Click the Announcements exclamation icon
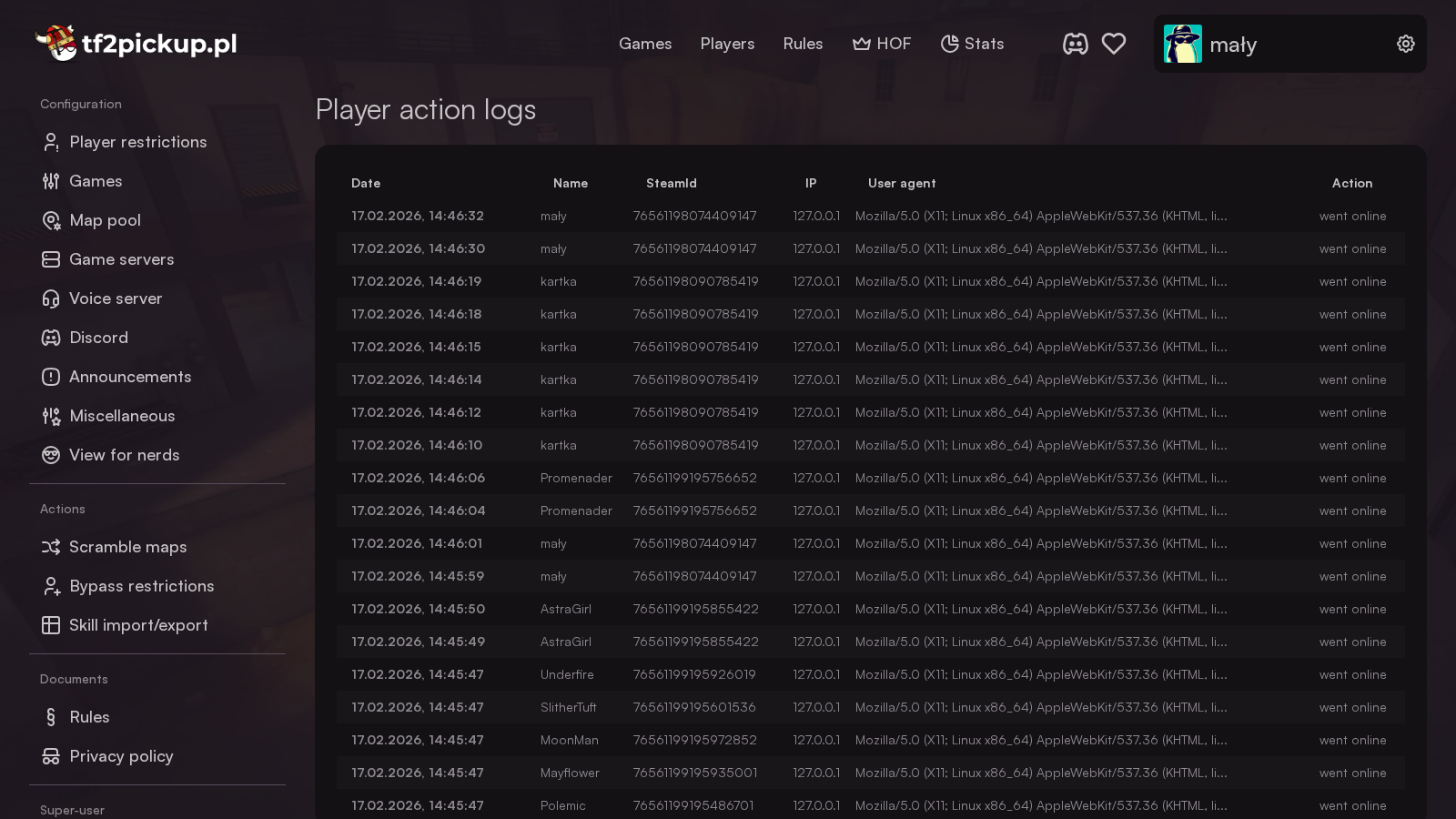 [51, 377]
